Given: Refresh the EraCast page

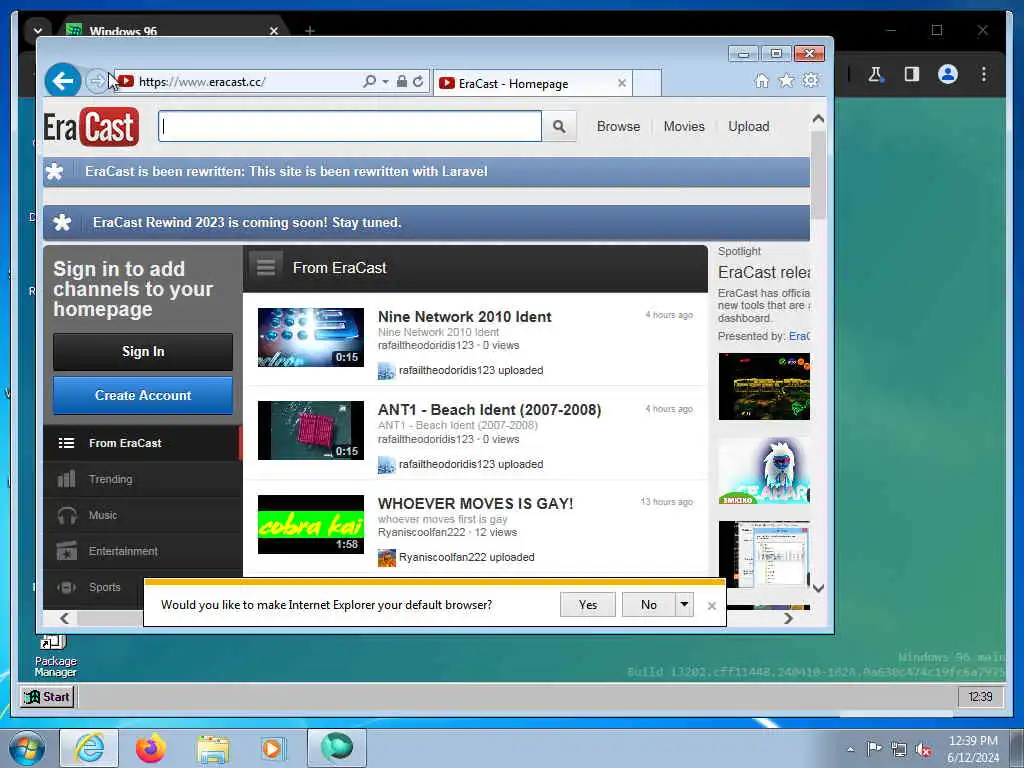Looking at the screenshot, I should [418, 82].
